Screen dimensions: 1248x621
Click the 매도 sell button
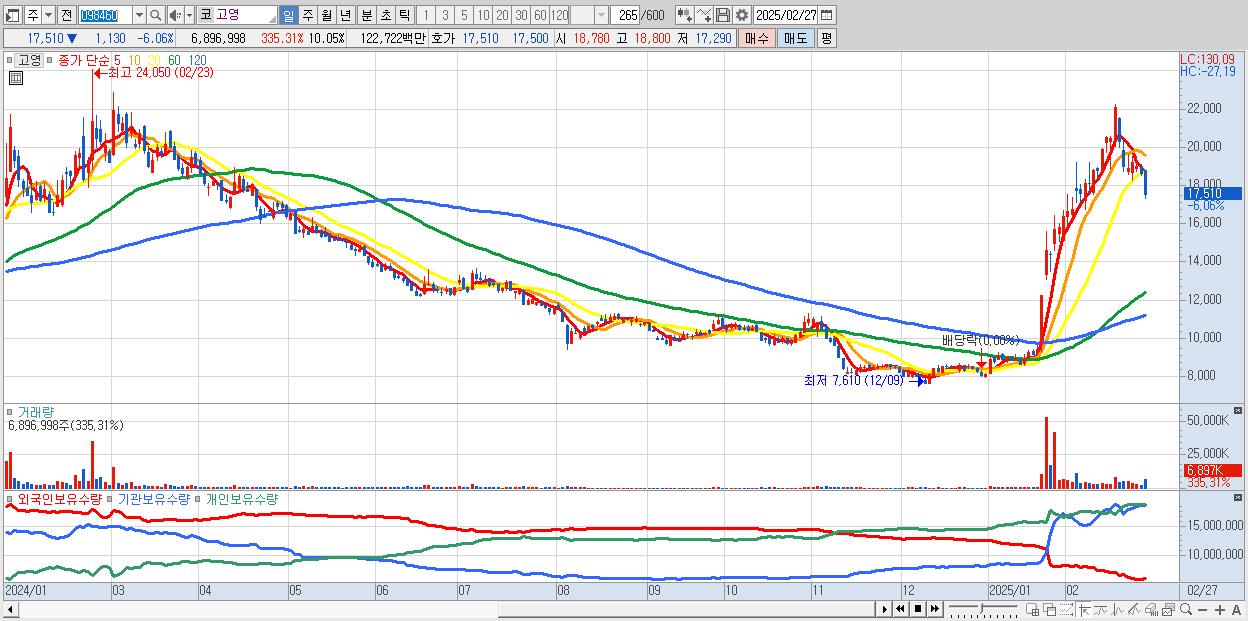point(796,38)
